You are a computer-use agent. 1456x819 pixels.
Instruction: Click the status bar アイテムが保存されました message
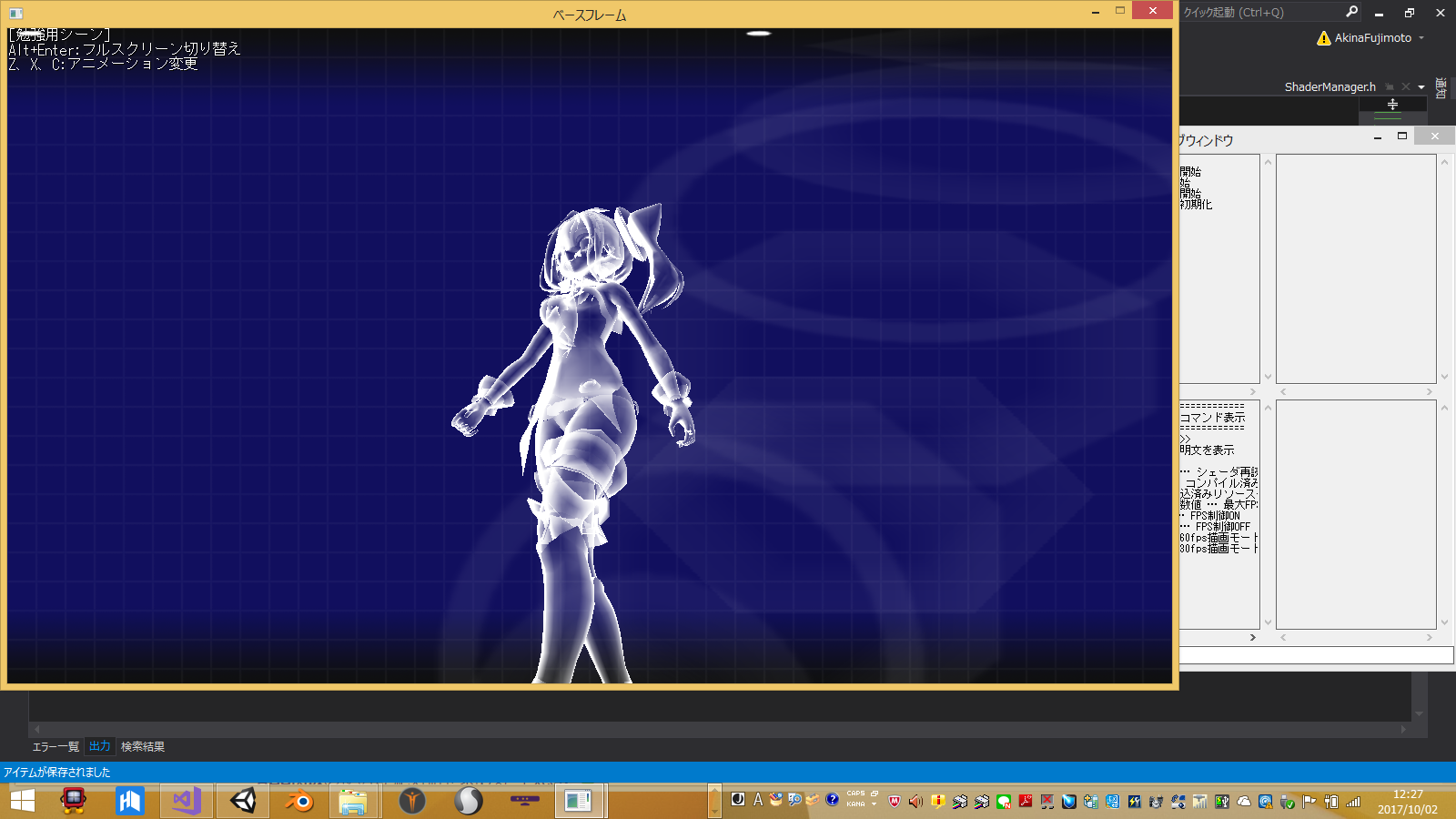click(x=57, y=773)
